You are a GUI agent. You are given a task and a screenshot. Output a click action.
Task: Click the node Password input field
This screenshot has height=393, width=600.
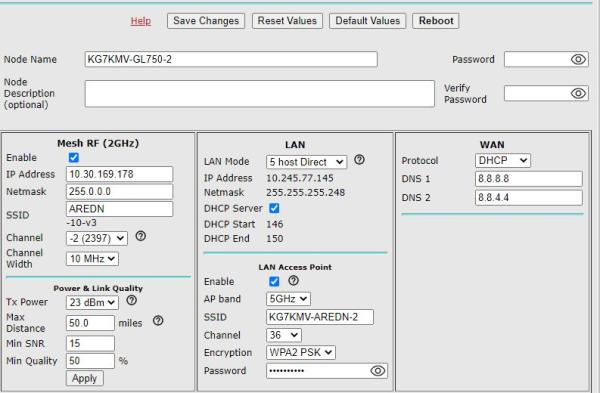546,59
